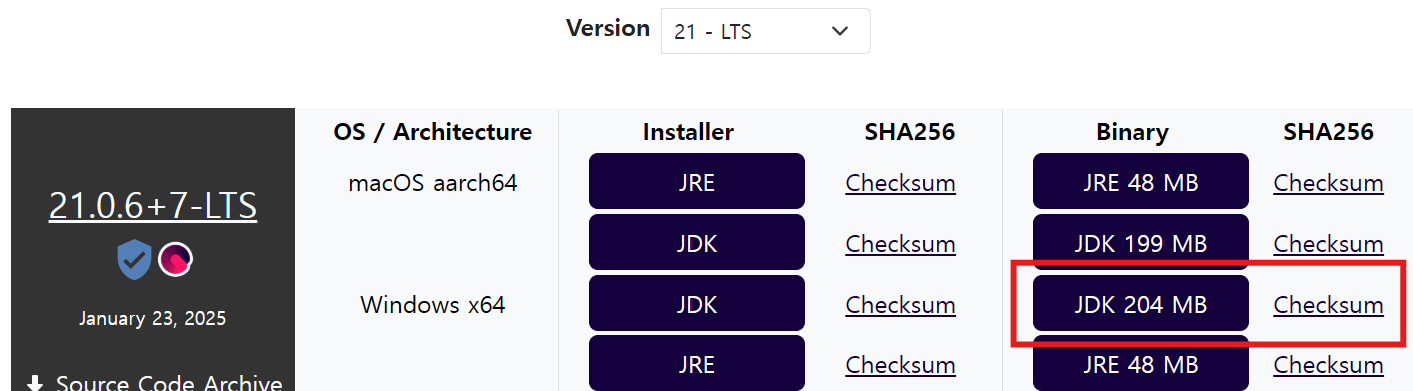This screenshot has width=1413, height=391.
Task: Click the pink circular badge icon
Action: click(176, 260)
